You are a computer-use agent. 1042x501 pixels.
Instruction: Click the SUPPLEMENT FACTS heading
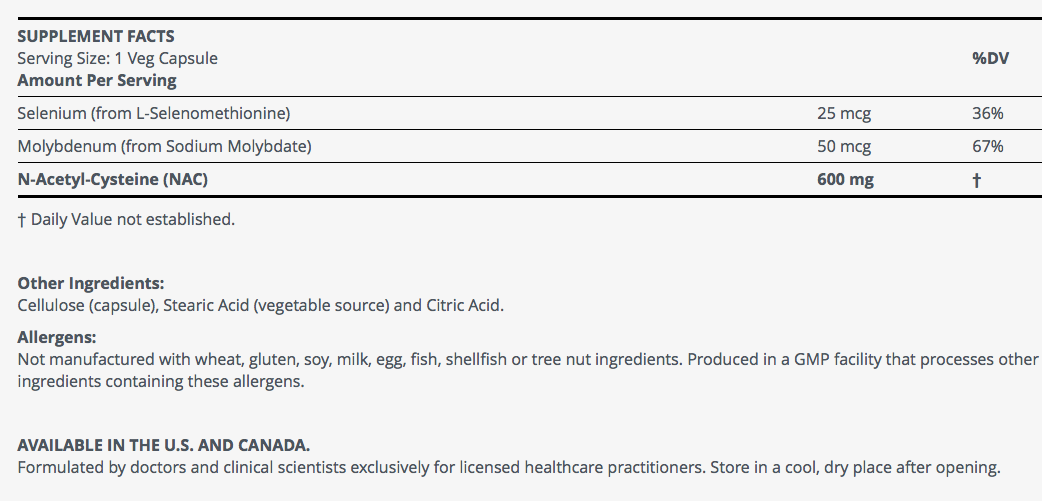pyautogui.click(x=96, y=37)
